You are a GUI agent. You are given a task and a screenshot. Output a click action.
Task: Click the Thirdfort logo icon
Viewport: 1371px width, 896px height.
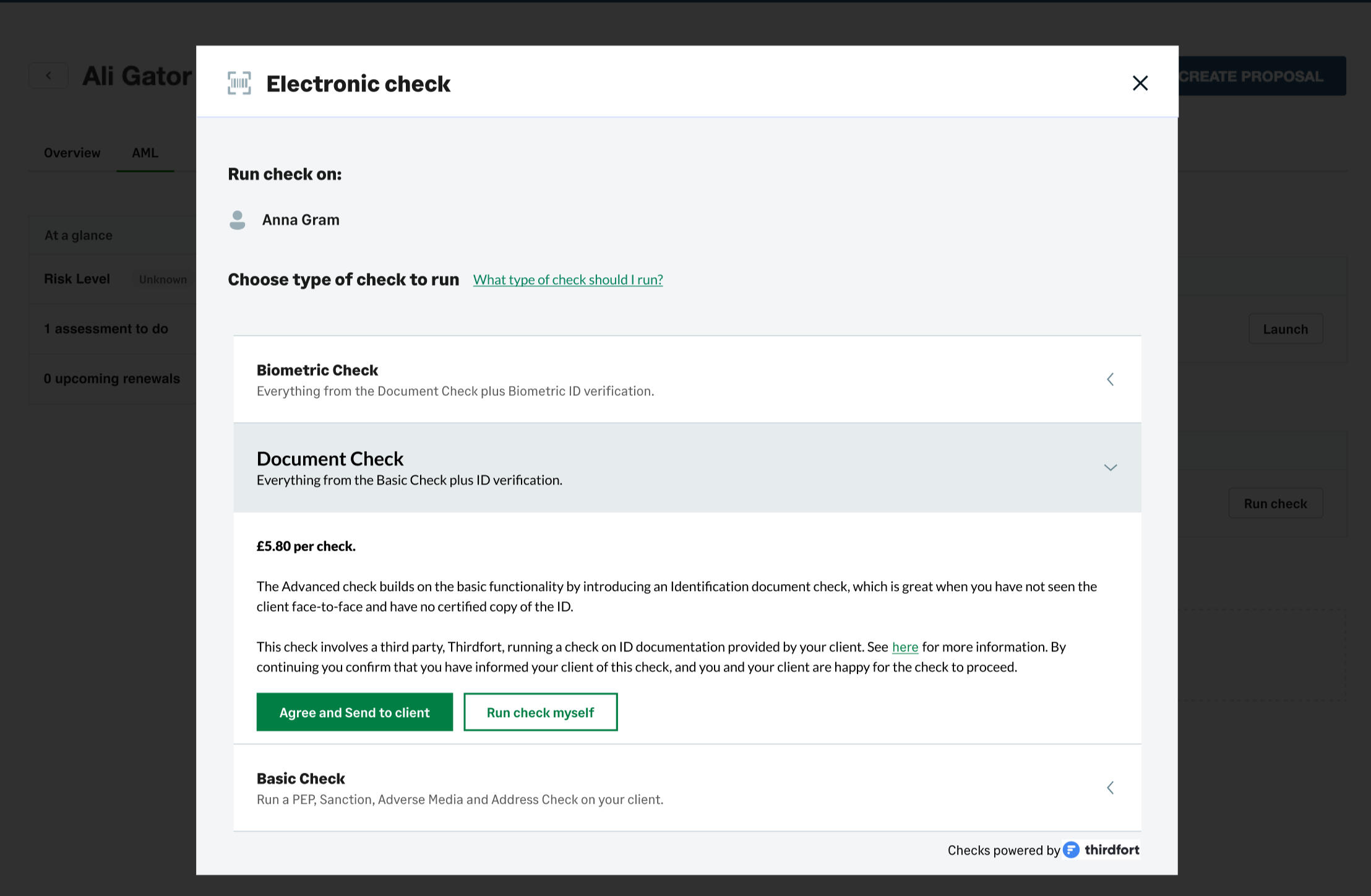[x=1071, y=850]
